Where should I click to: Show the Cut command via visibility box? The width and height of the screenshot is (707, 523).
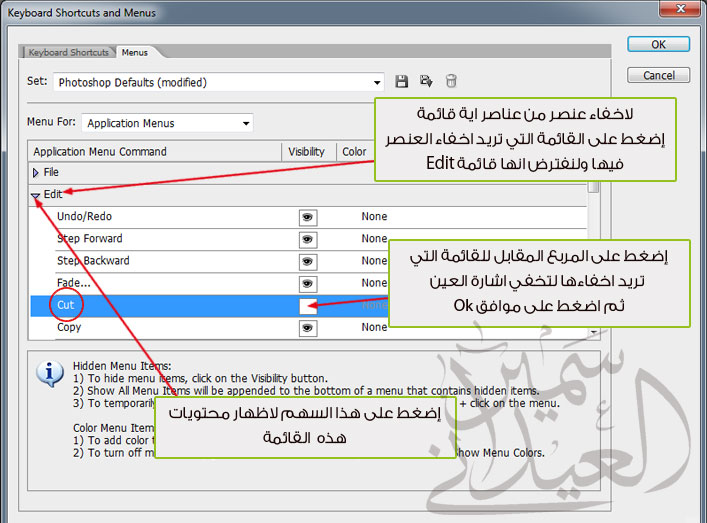point(308,305)
